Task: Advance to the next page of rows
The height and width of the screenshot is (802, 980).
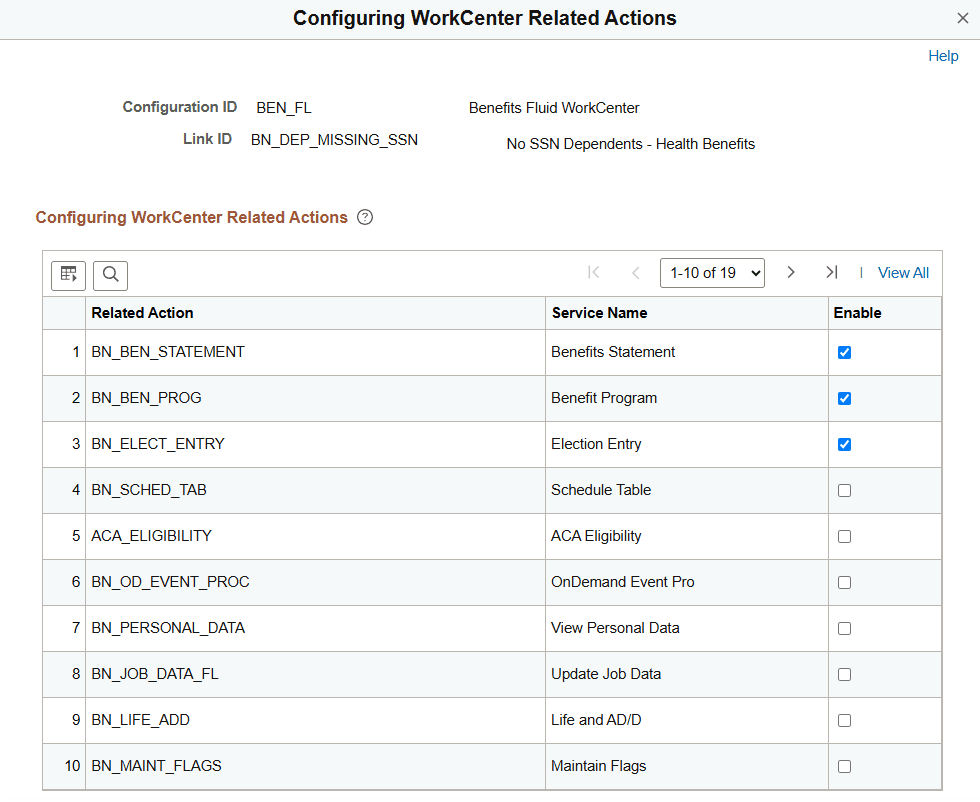Action: (x=791, y=272)
